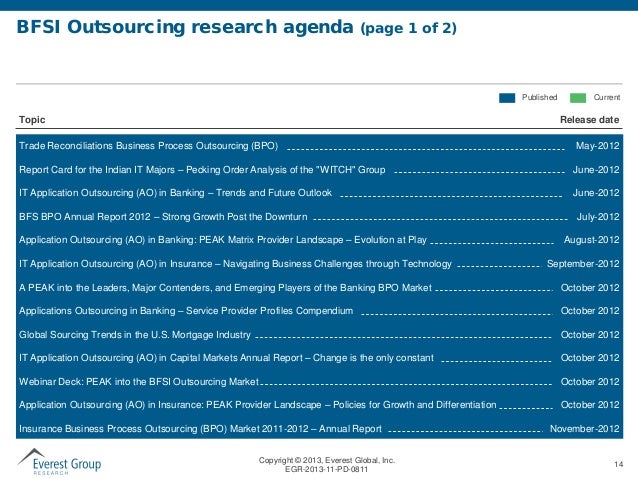Select 'BFS BPO Annual Report 2012' row
Screen dimensions: 638x479
[x=319, y=216]
